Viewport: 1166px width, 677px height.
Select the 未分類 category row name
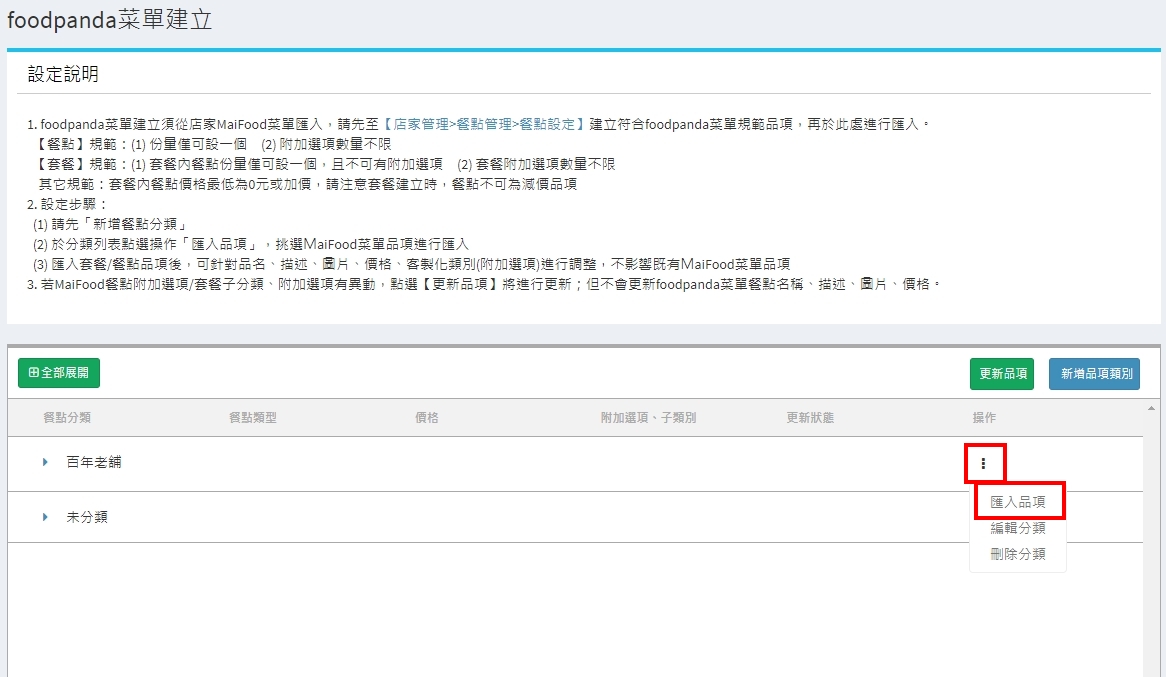pos(87,517)
